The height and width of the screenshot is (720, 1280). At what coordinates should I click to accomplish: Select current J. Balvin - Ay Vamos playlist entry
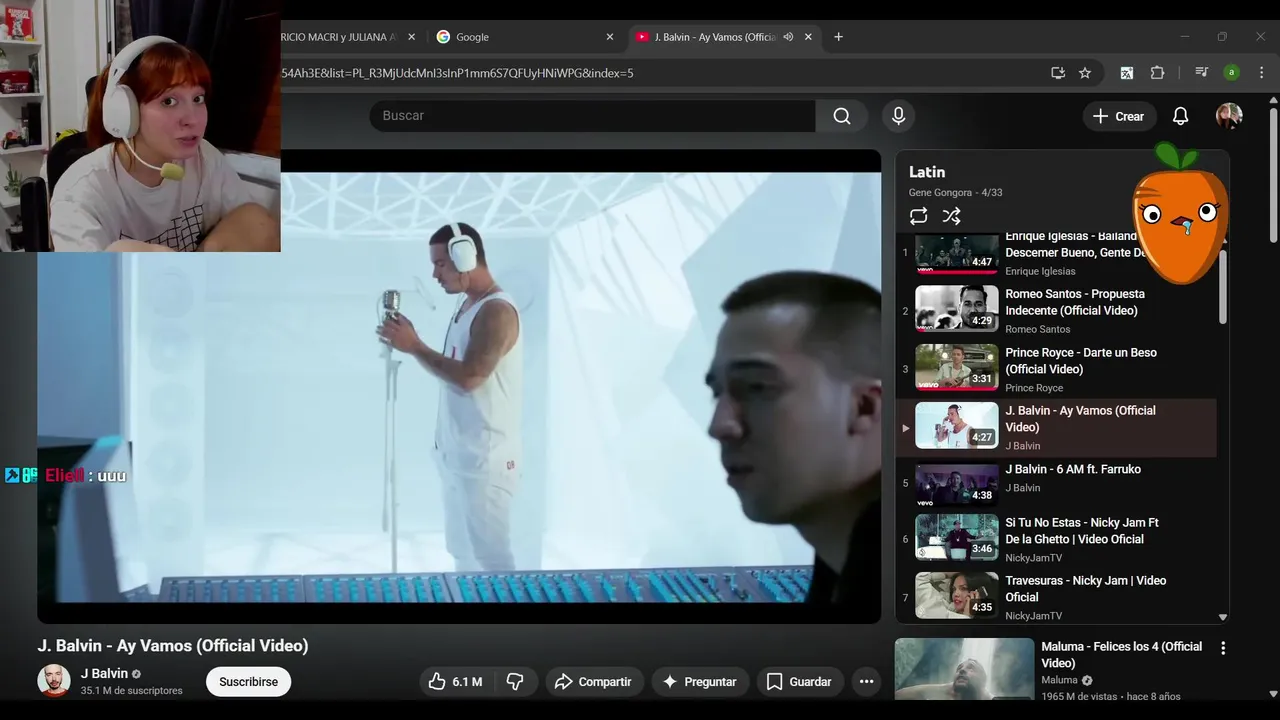coord(1056,428)
